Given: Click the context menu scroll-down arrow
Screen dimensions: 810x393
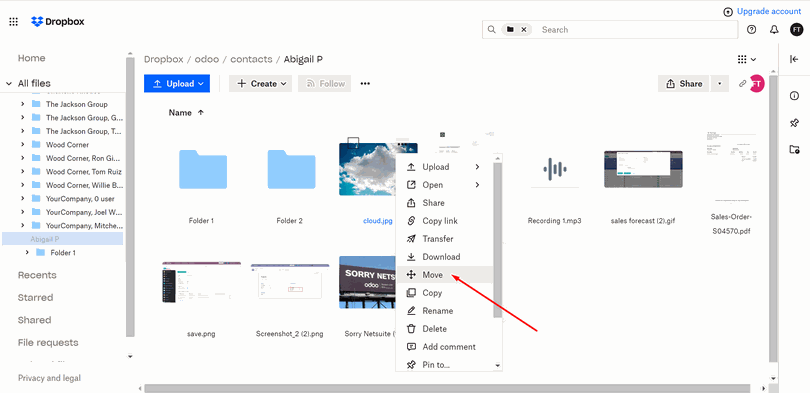Looking at the screenshot, I should pyautogui.click(x=497, y=365).
